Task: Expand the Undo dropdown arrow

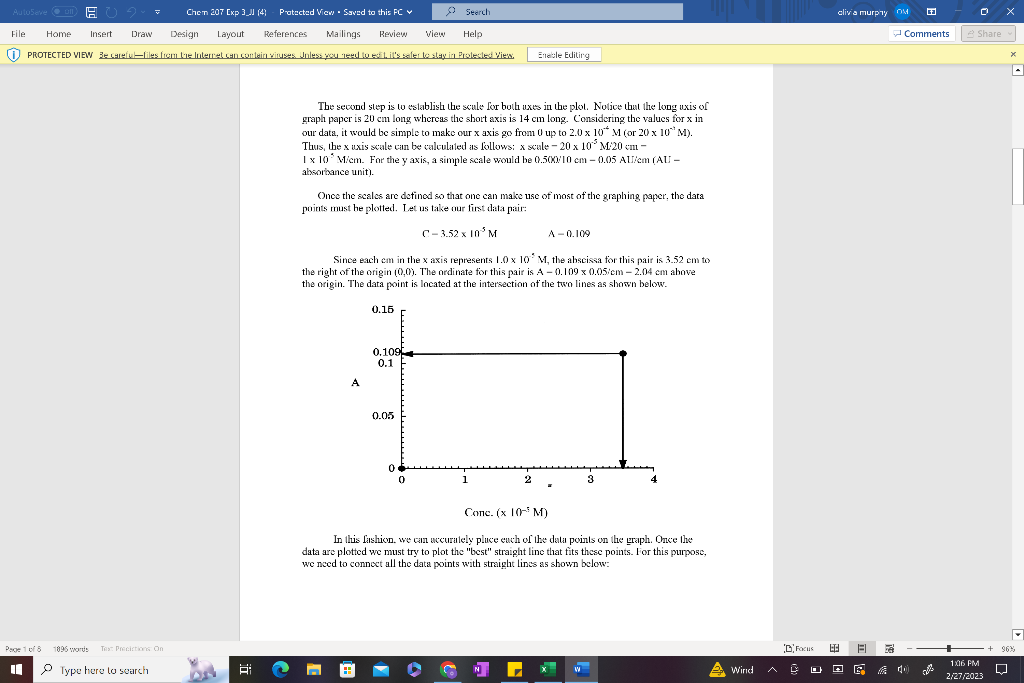Action: point(142,11)
